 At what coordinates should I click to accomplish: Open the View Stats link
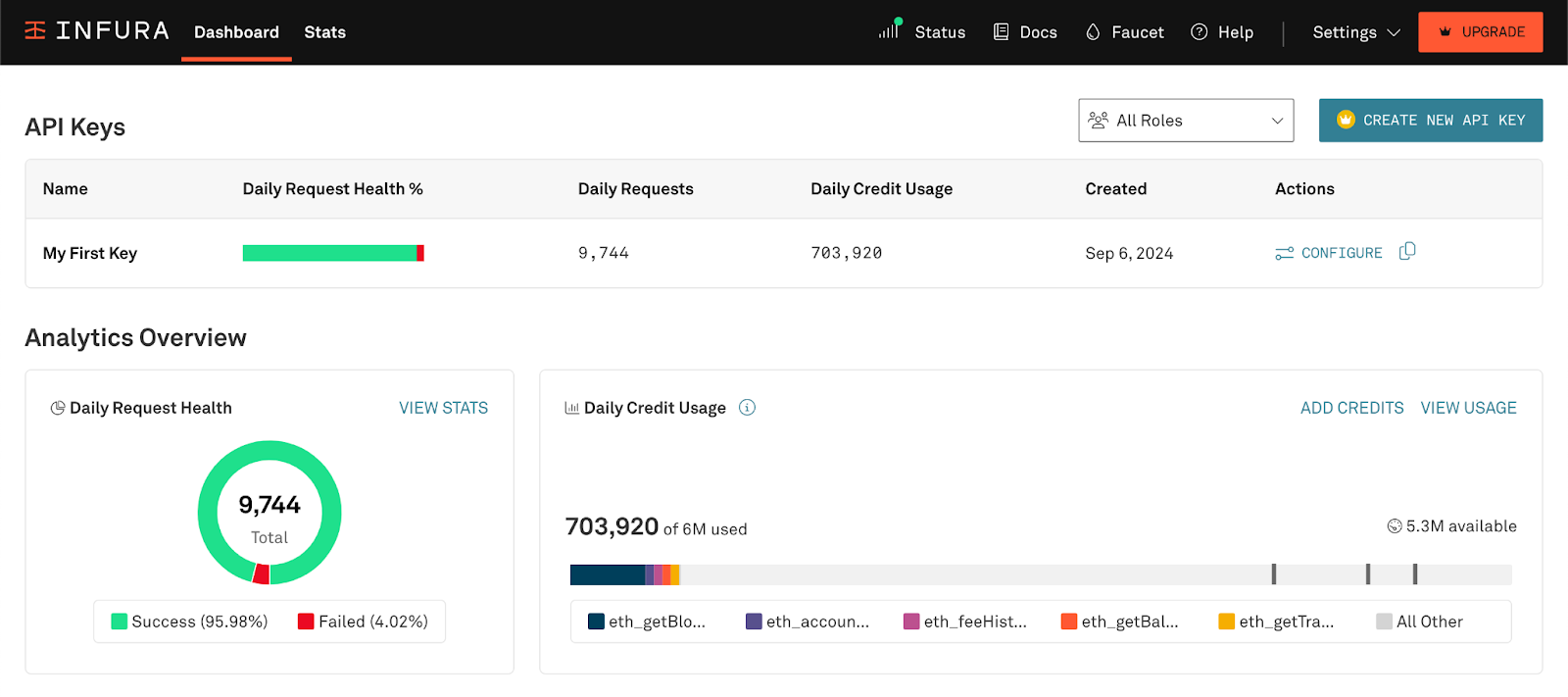pos(443,408)
